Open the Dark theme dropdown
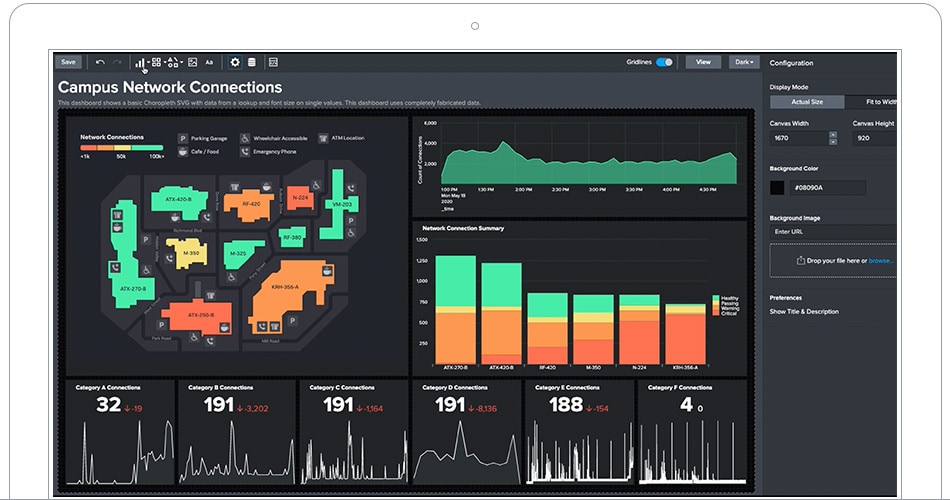This screenshot has width=950, height=500. 744,62
